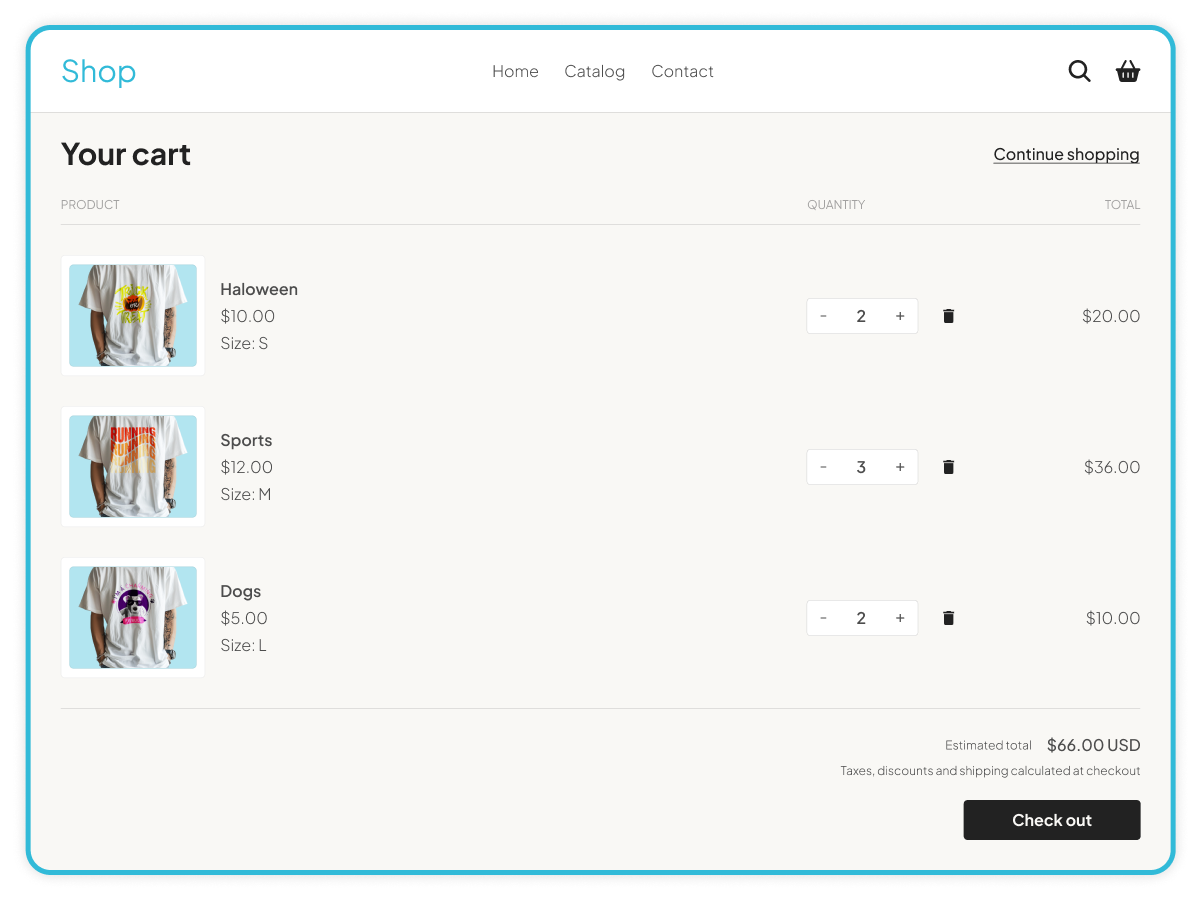The width and height of the screenshot is (1201, 900).
Task: Add one more Sports shirt
Action: click(900, 467)
